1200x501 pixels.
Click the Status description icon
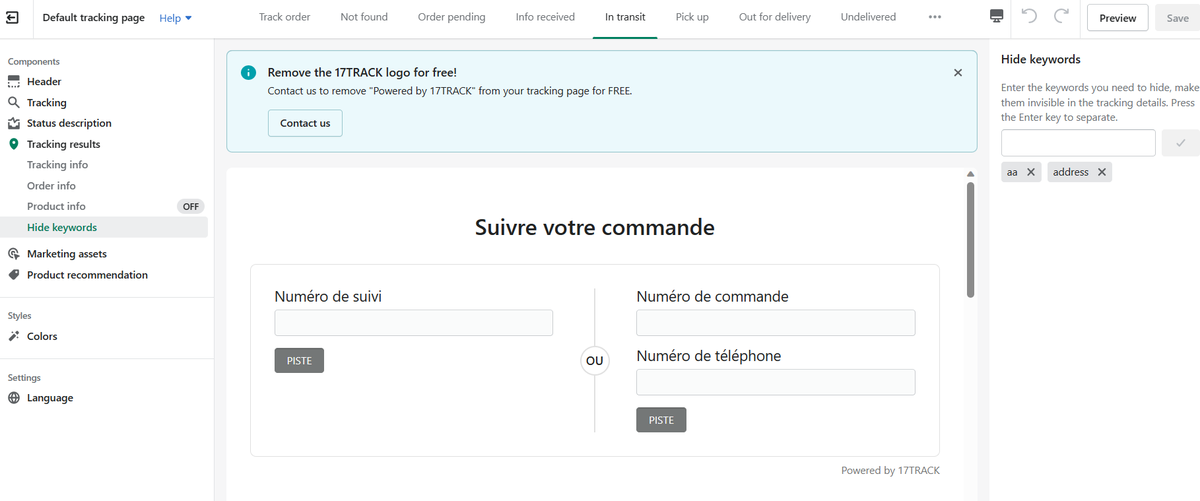click(x=14, y=124)
